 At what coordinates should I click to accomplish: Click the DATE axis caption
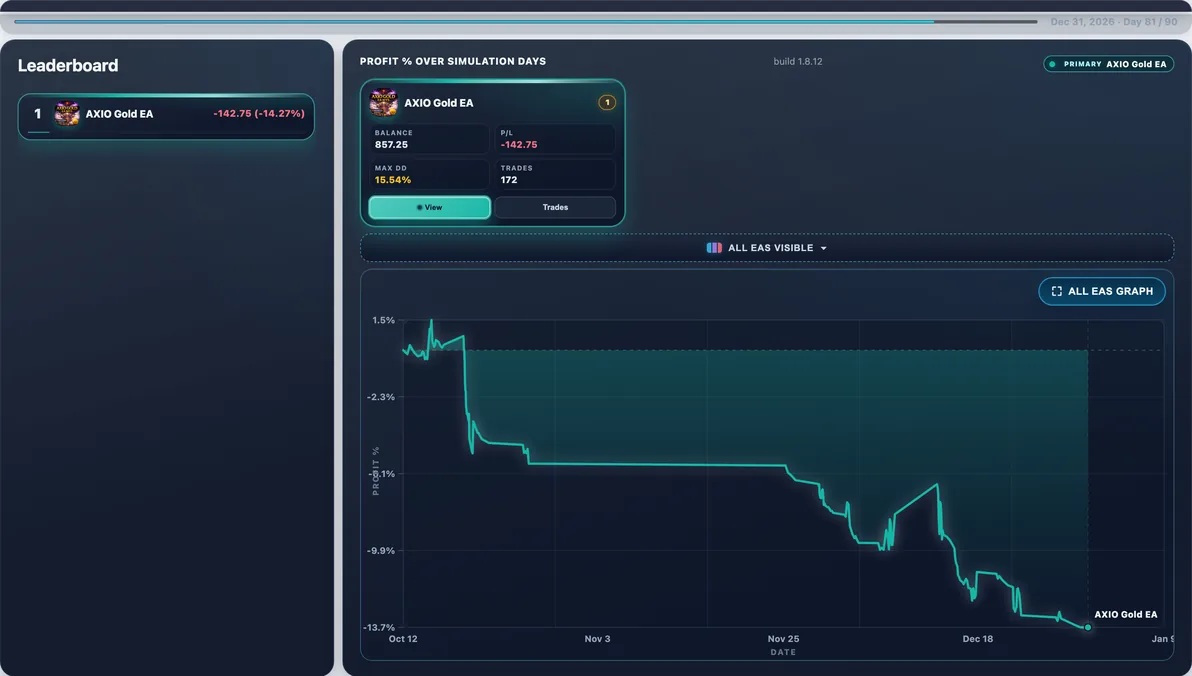pyautogui.click(x=783, y=652)
